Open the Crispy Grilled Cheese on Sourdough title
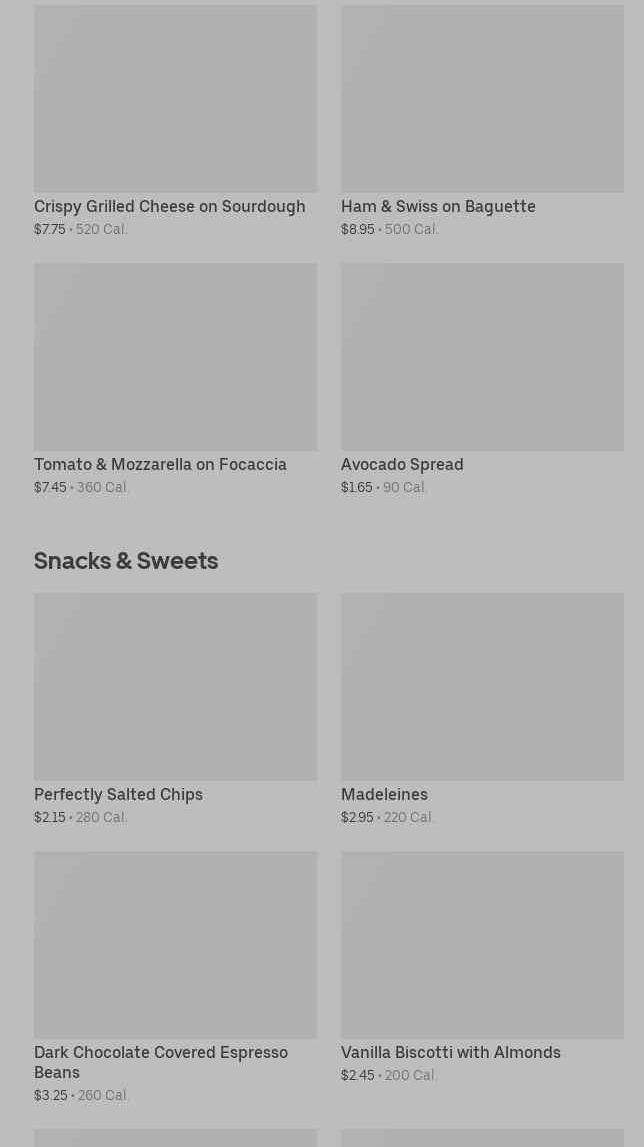The height and width of the screenshot is (1147, 644). coord(169,206)
